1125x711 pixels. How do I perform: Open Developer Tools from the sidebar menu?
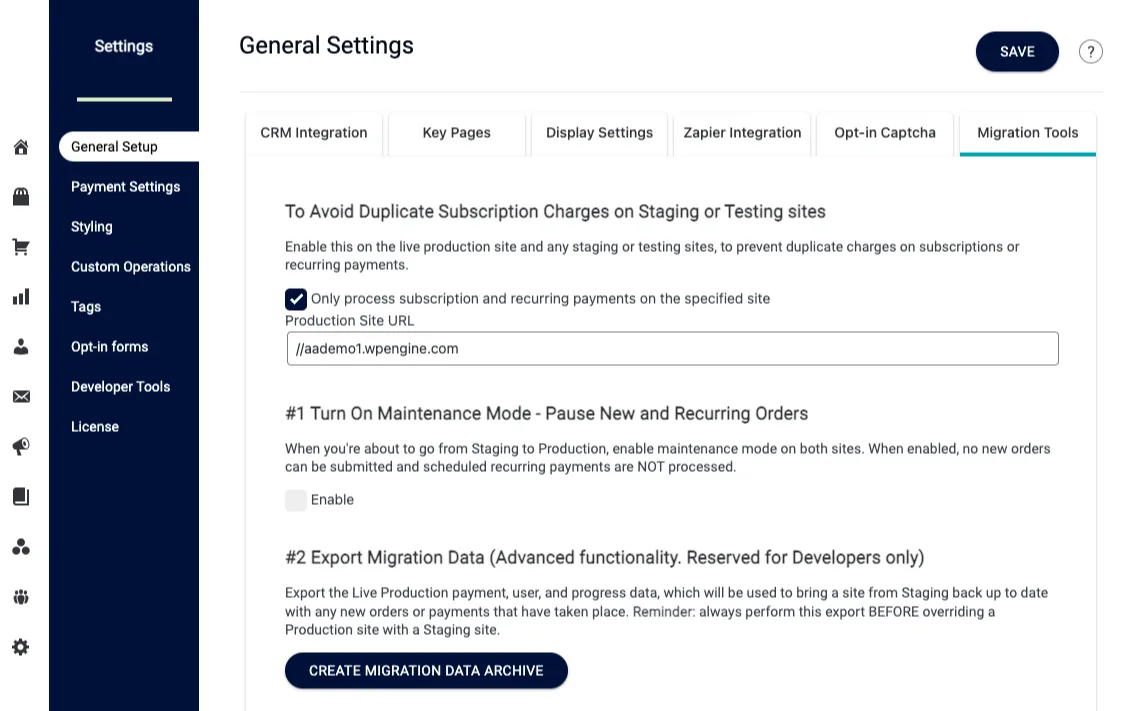coord(120,387)
